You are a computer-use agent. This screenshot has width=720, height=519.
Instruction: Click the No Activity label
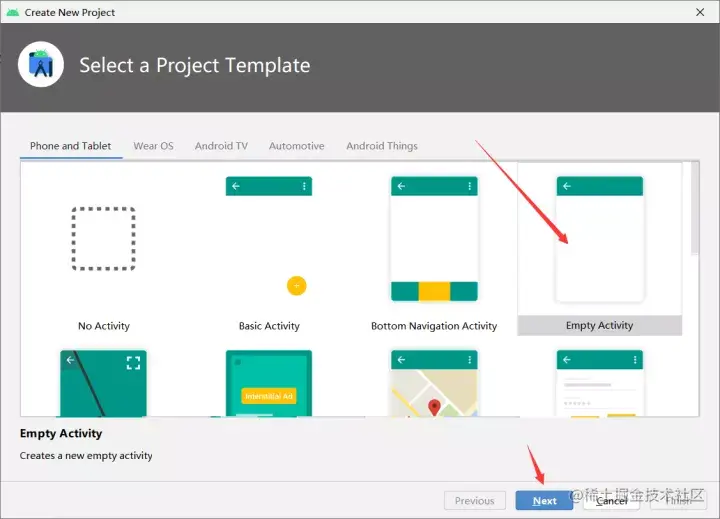pos(104,326)
